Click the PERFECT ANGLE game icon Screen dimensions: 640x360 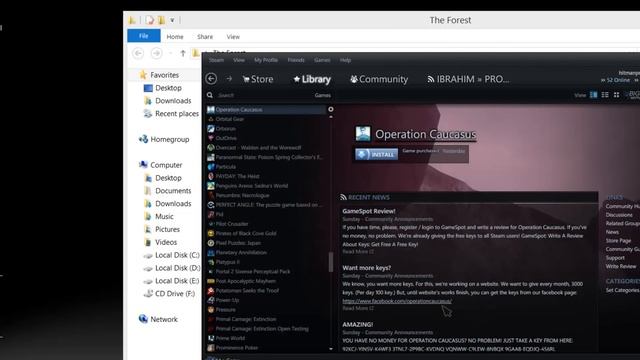(211, 205)
